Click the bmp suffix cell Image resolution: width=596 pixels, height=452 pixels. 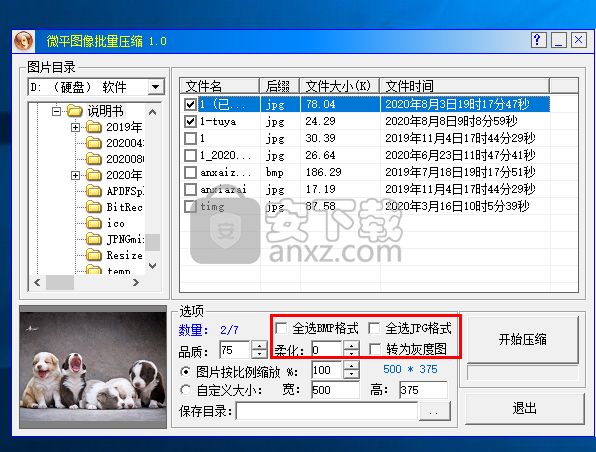pyautogui.click(x=274, y=173)
